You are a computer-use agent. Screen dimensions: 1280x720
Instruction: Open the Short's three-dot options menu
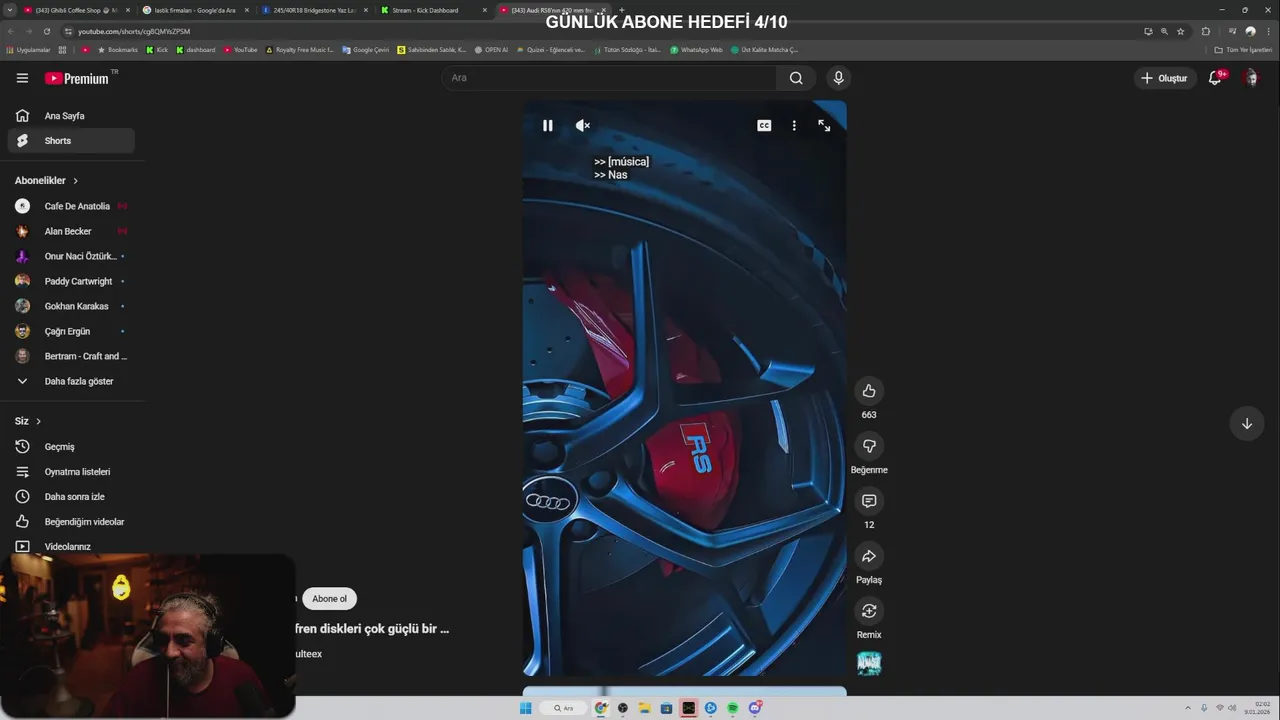pos(794,125)
